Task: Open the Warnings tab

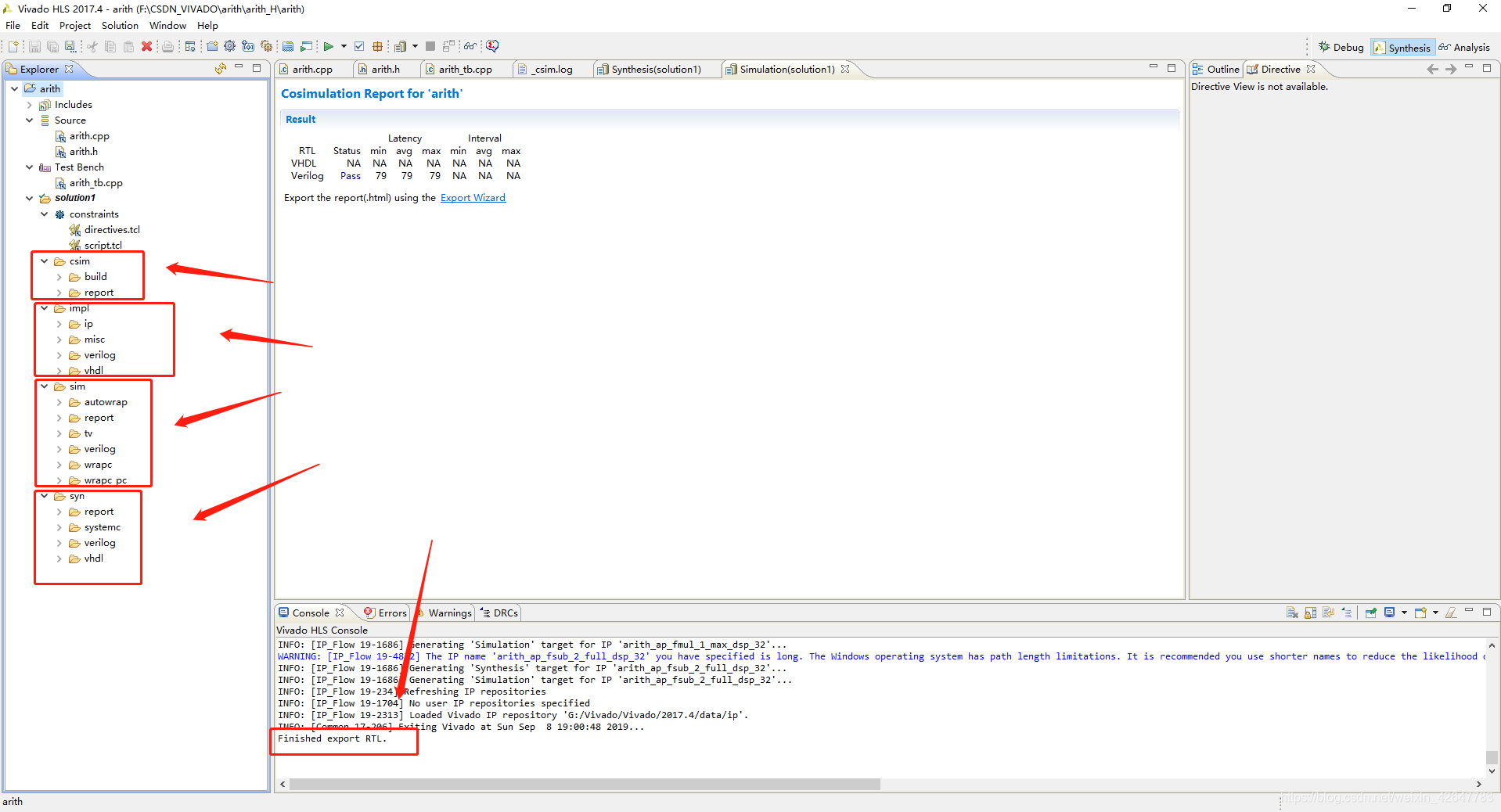Action: click(x=444, y=613)
